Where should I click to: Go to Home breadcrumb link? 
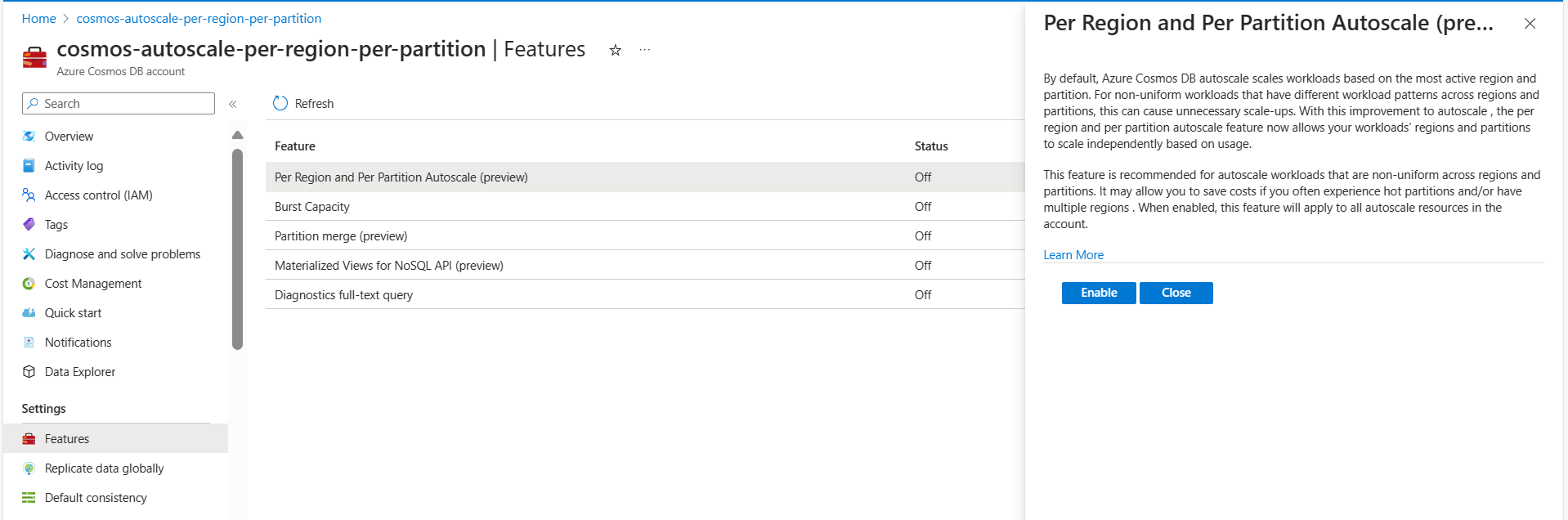[x=39, y=19]
